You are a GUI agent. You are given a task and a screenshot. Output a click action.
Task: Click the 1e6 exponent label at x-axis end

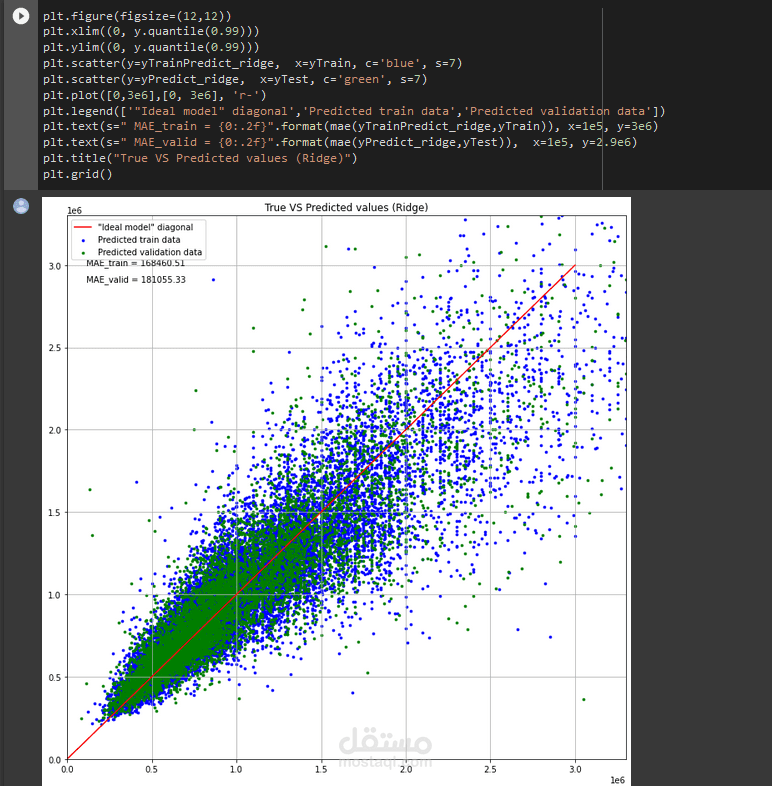(618, 780)
